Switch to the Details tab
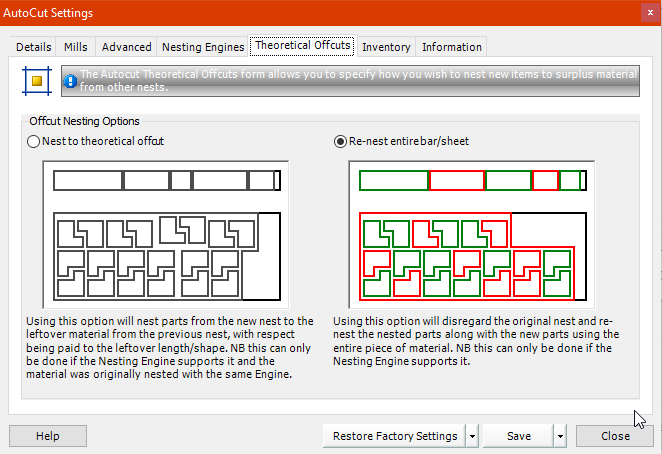This screenshot has height=454, width=662. 34,47
